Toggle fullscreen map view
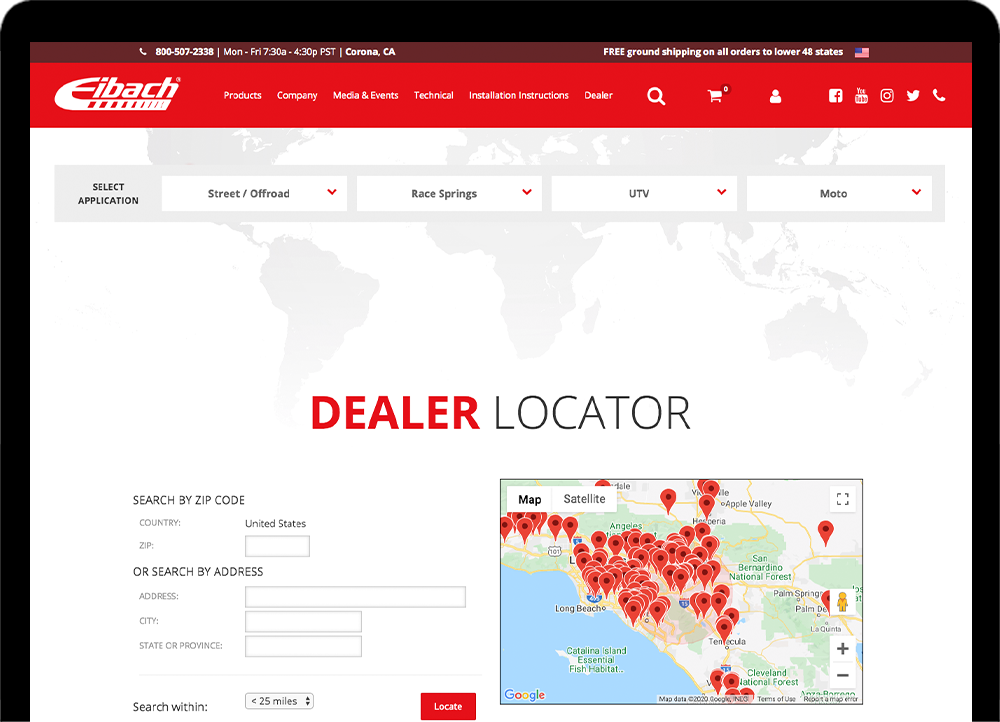This screenshot has width=1000, height=722. pos(842,499)
